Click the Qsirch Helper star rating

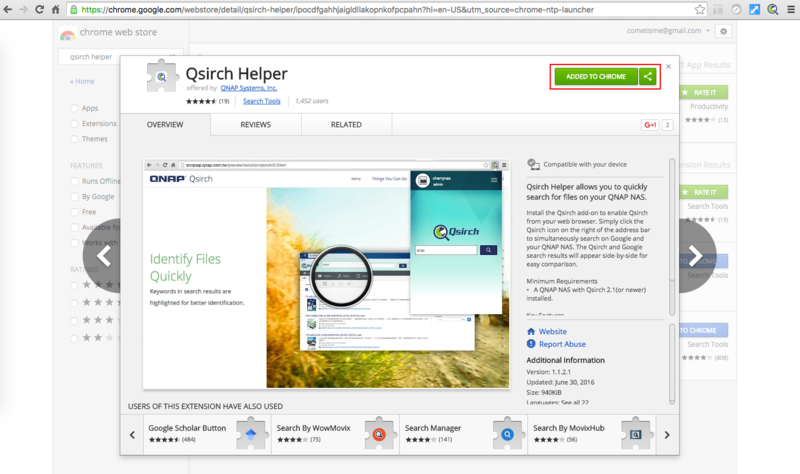point(201,101)
